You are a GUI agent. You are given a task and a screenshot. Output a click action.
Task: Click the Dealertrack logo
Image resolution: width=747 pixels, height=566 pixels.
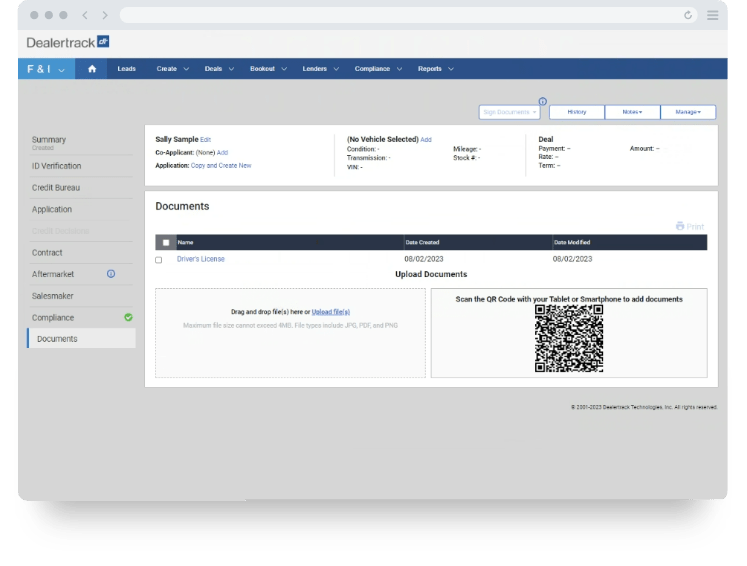pos(68,42)
